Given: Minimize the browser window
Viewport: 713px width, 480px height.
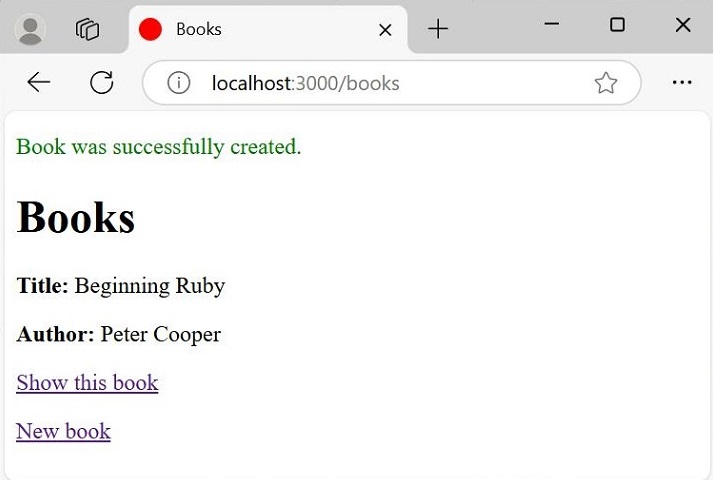Looking at the screenshot, I should click(x=551, y=25).
